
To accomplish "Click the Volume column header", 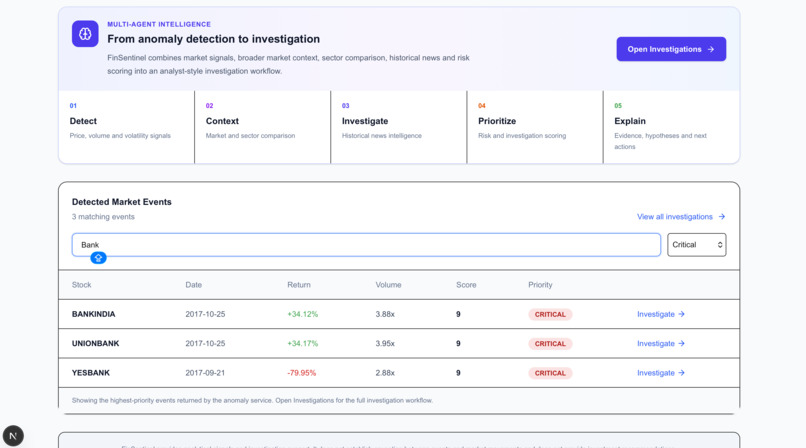I will pyautogui.click(x=388, y=285).
